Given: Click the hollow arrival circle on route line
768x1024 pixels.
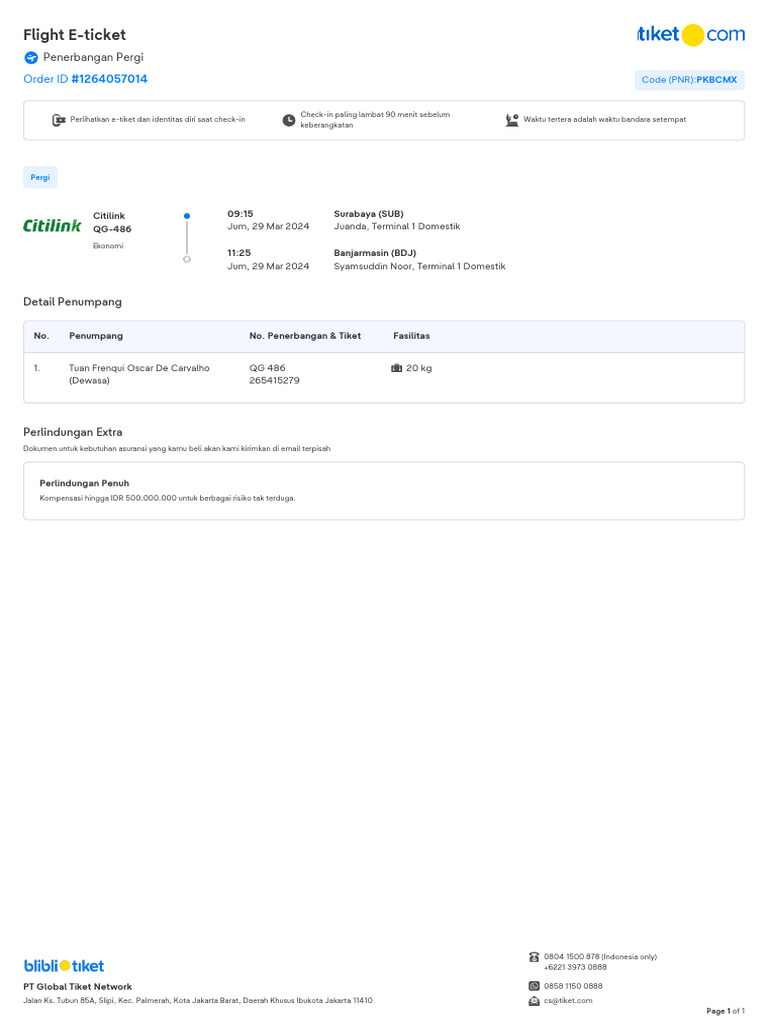Looking at the screenshot, I should 187,259.
